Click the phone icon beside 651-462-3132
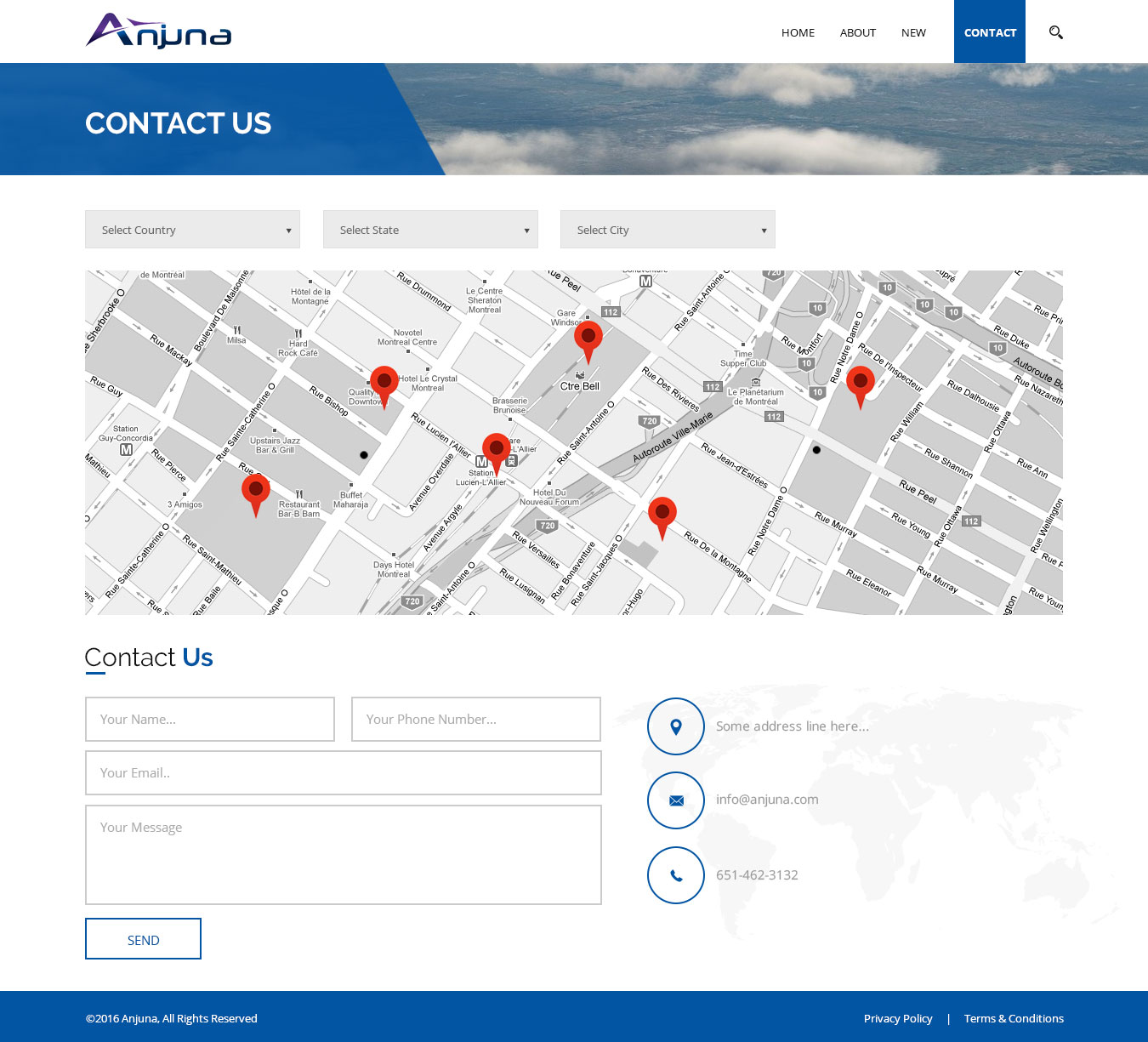This screenshot has width=1148, height=1042. (x=675, y=874)
